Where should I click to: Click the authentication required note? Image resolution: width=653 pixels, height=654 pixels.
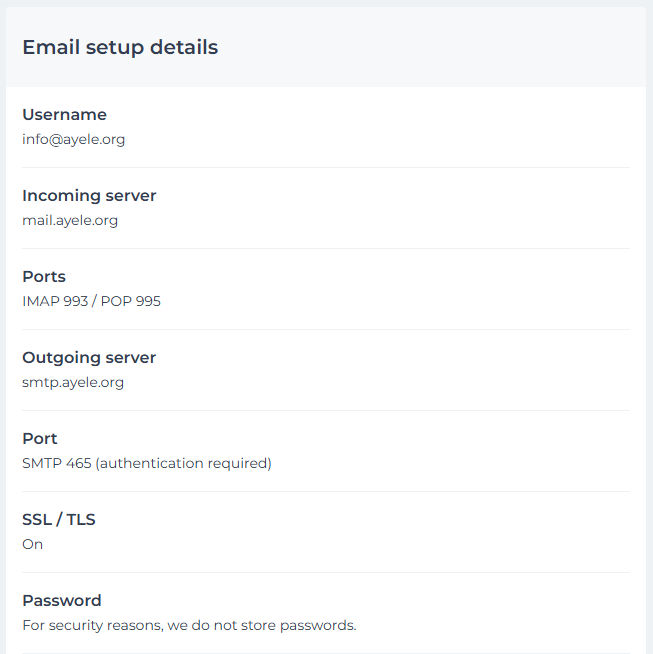[183, 463]
